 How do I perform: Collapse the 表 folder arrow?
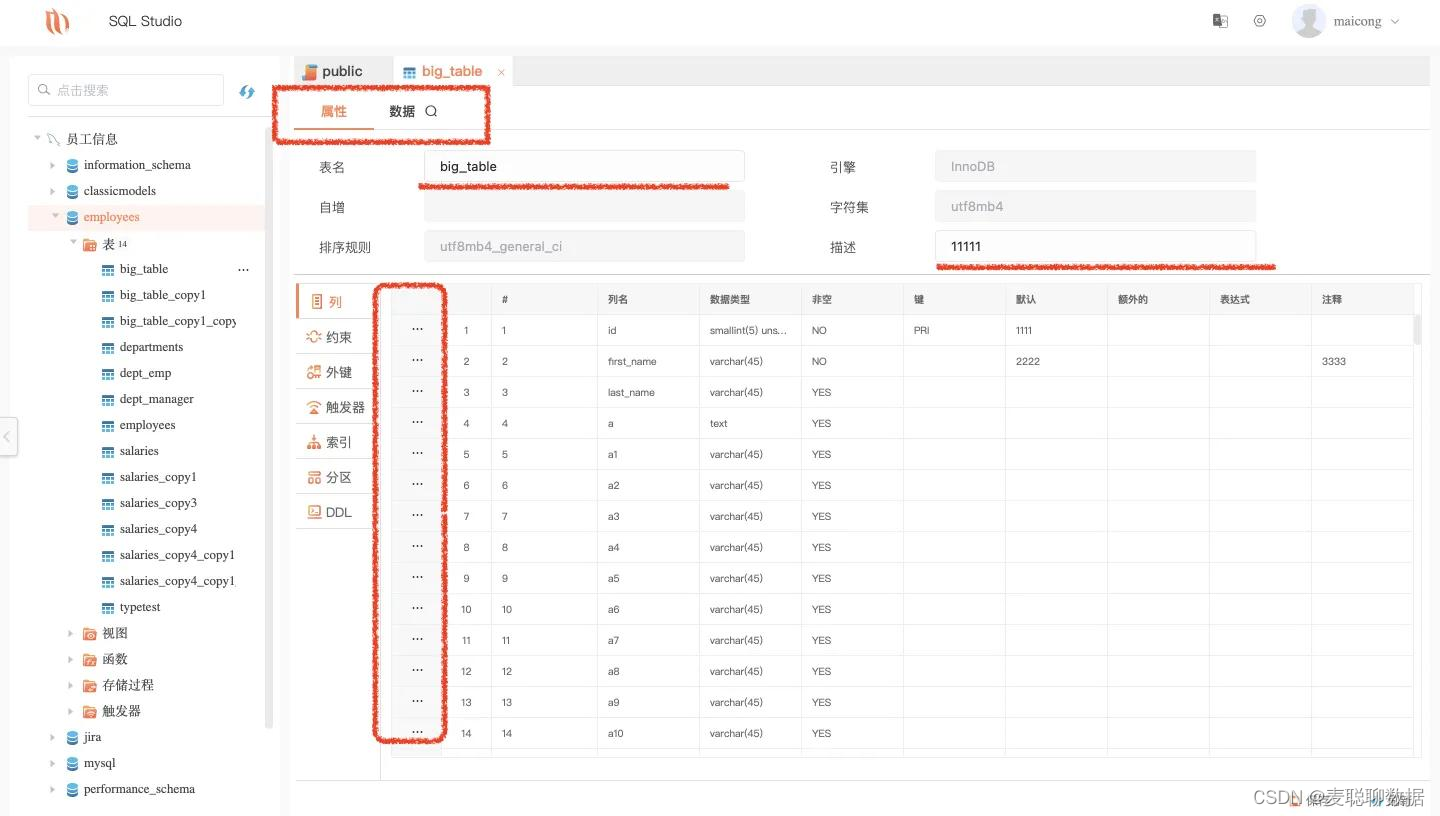click(73, 242)
